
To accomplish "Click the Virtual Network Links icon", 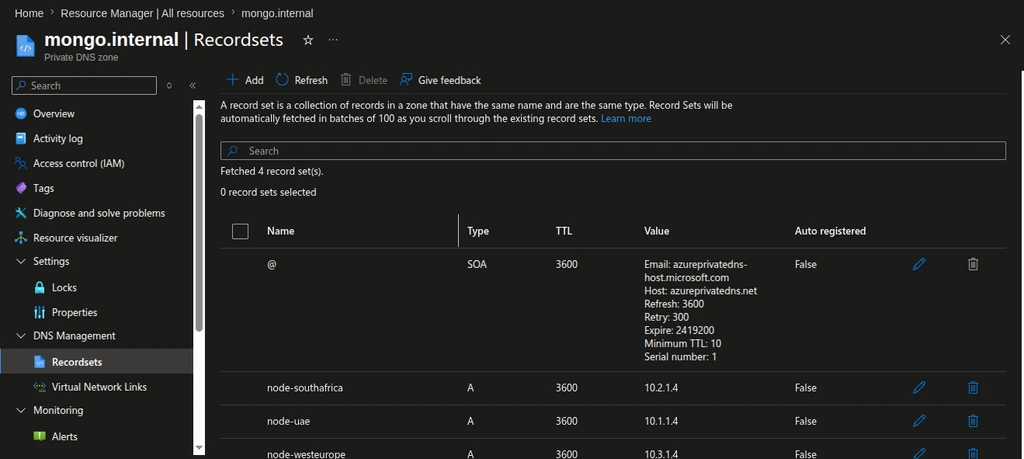I will [x=39, y=387].
